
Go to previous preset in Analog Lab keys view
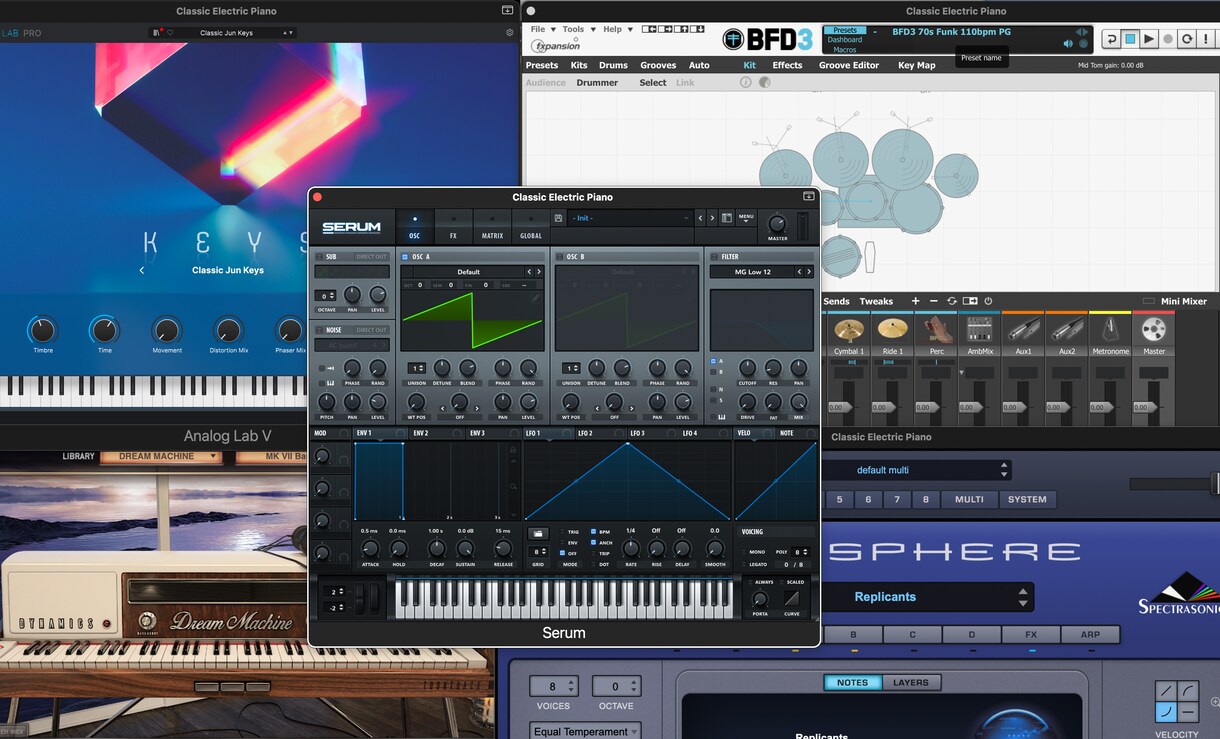(142, 270)
